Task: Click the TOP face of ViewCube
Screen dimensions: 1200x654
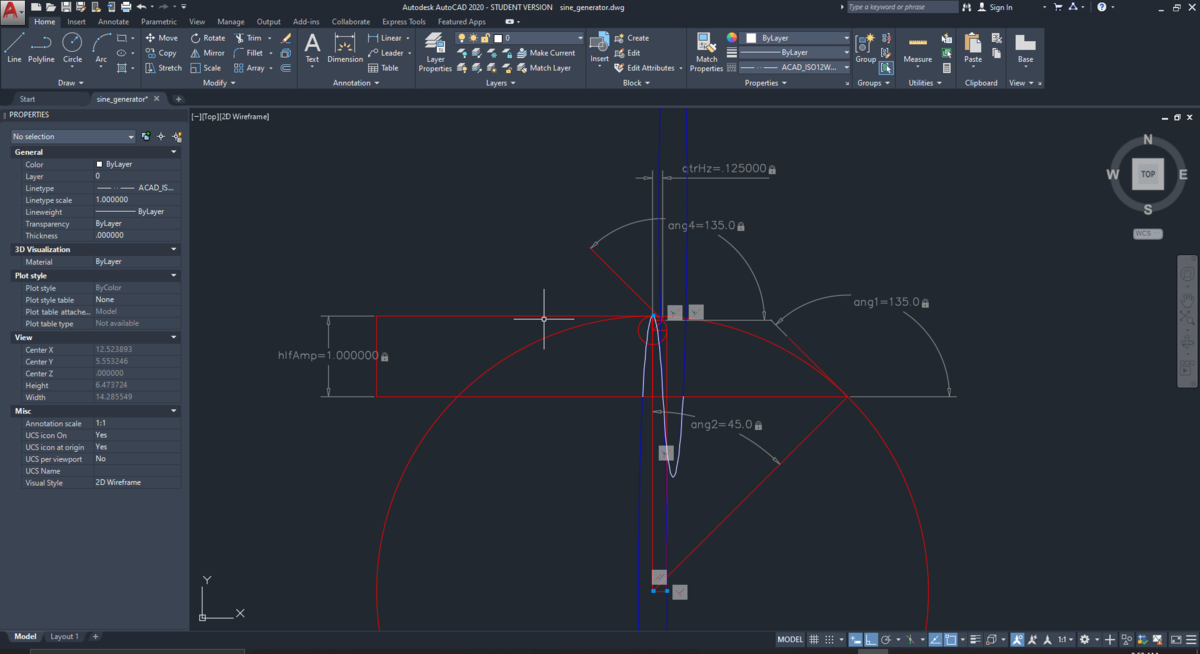Action: (1148, 174)
